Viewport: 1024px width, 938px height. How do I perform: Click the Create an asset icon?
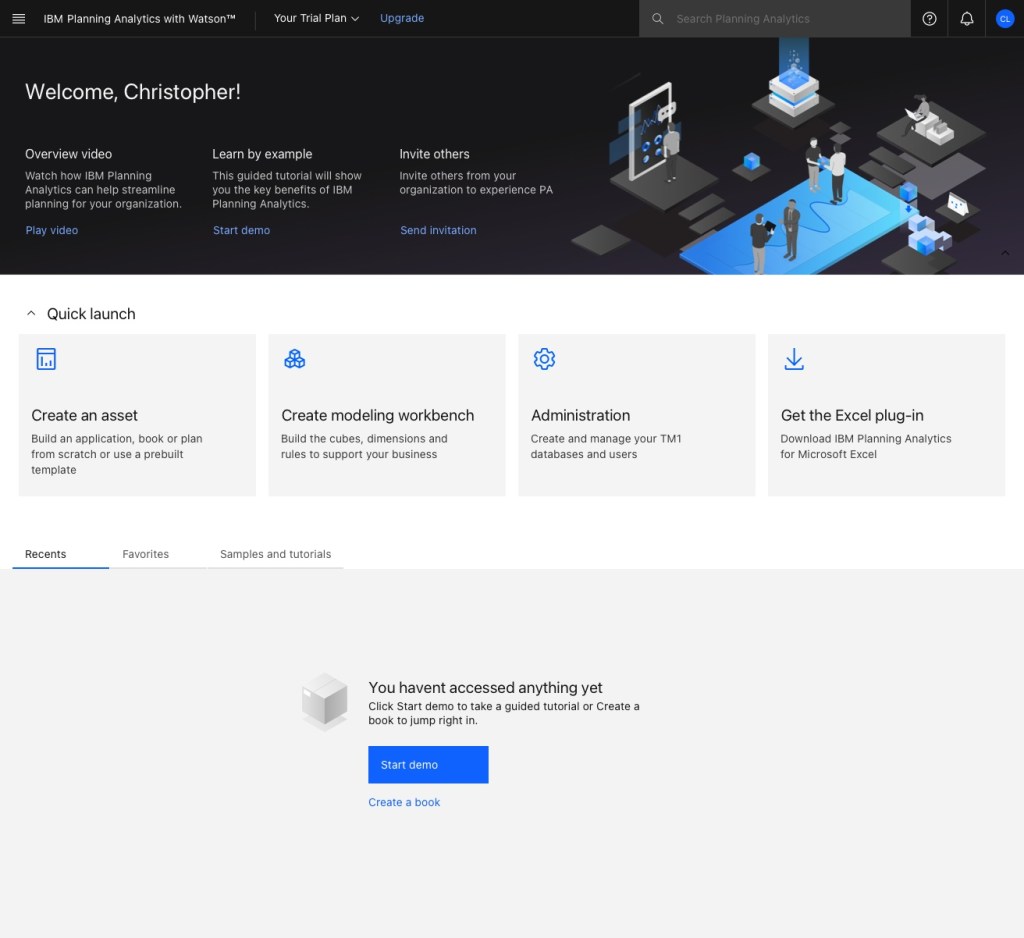tap(46, 359)
